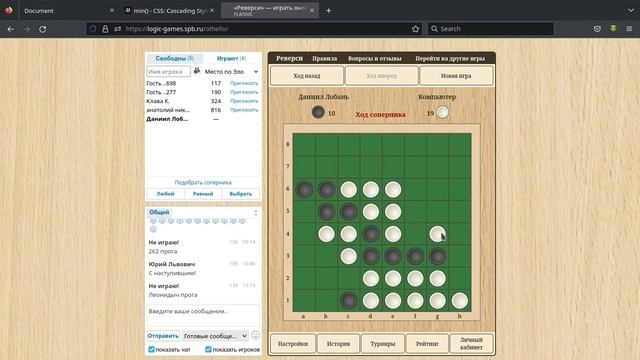Open the green download extension icon
The image size is (640, 360).
(613, 29)
